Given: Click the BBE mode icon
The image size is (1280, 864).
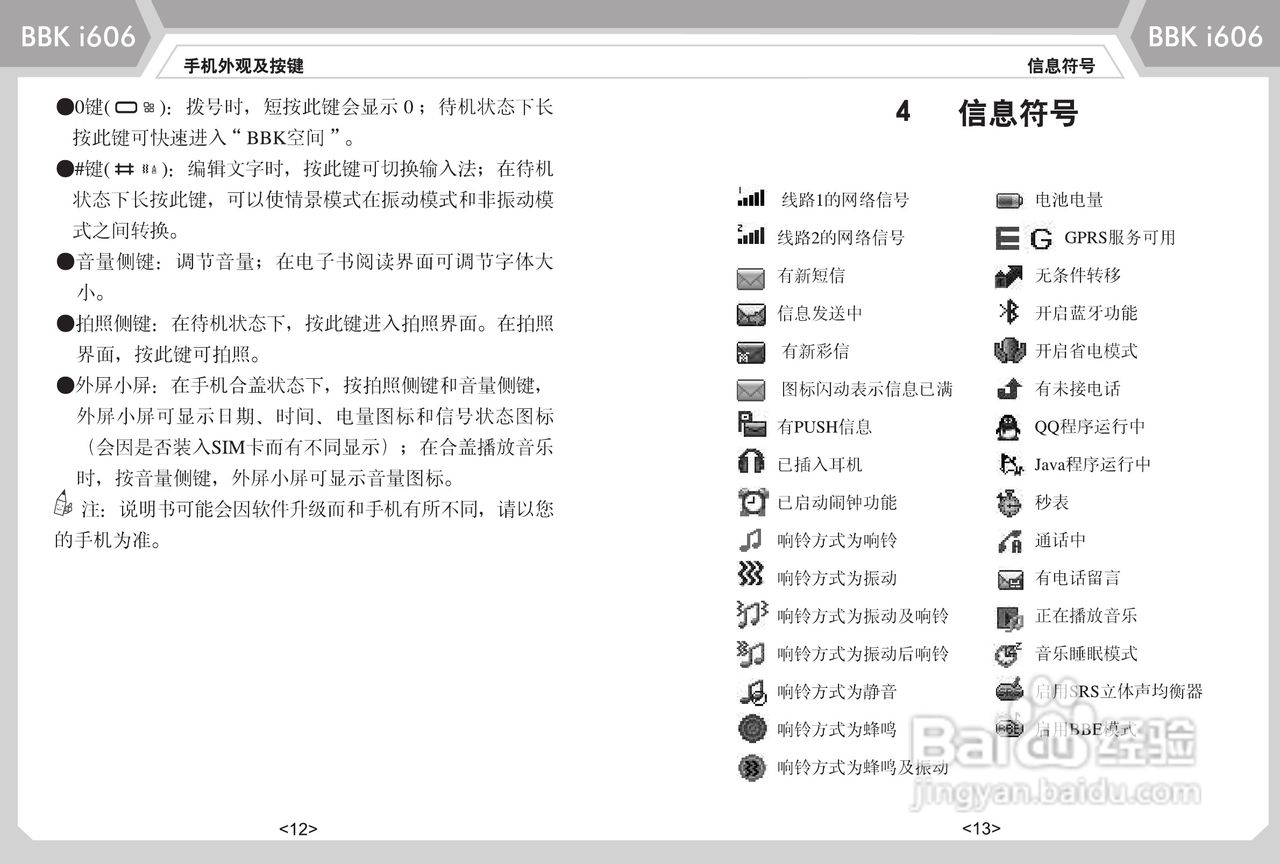Looking at the screenshot, I should click(x=1010, y=728).
